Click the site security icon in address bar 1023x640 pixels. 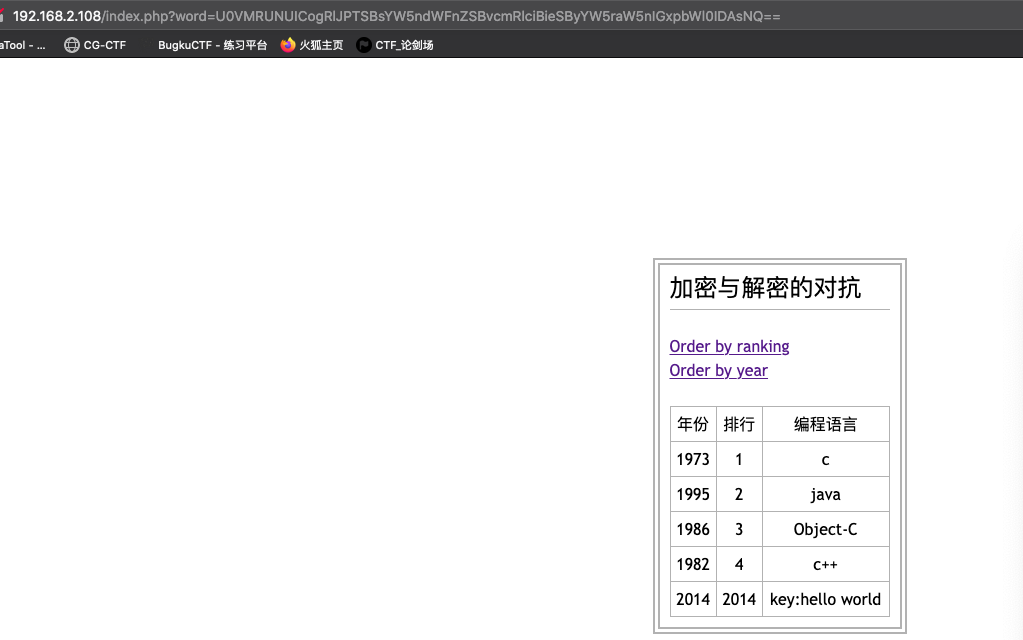[x=3, y=16]
